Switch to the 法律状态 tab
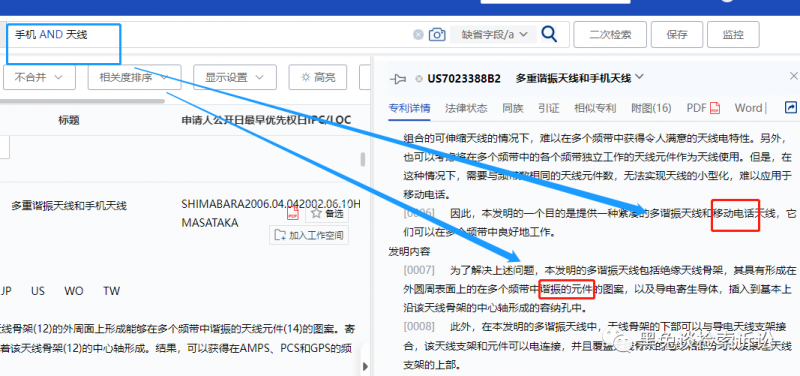 pos(466,108)
